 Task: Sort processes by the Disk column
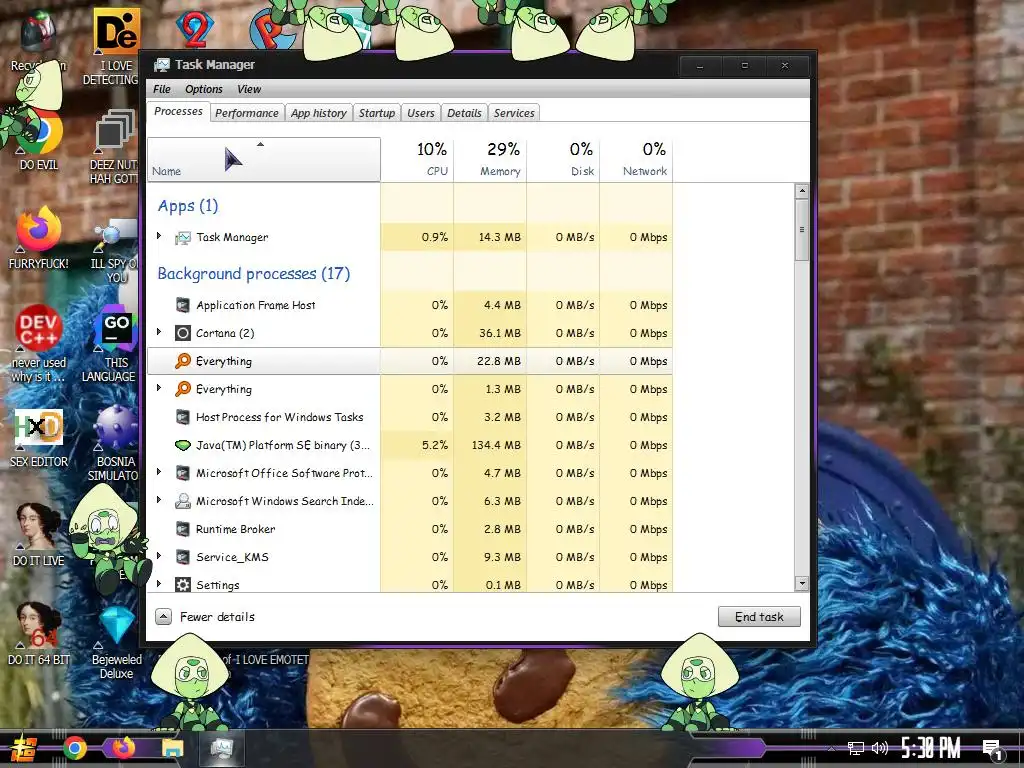point(563,159)
